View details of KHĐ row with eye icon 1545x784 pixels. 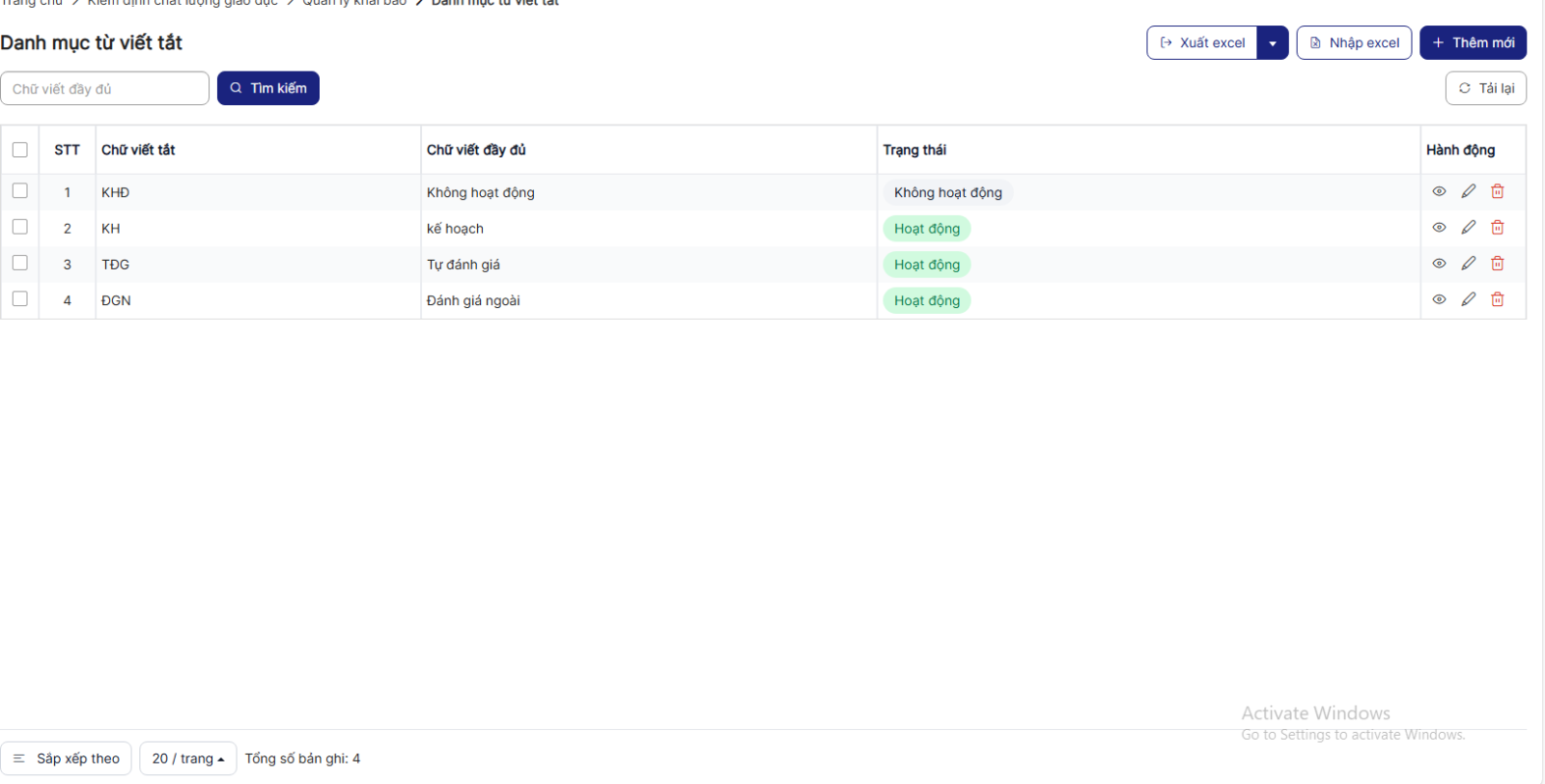[x=1439, y=191]
